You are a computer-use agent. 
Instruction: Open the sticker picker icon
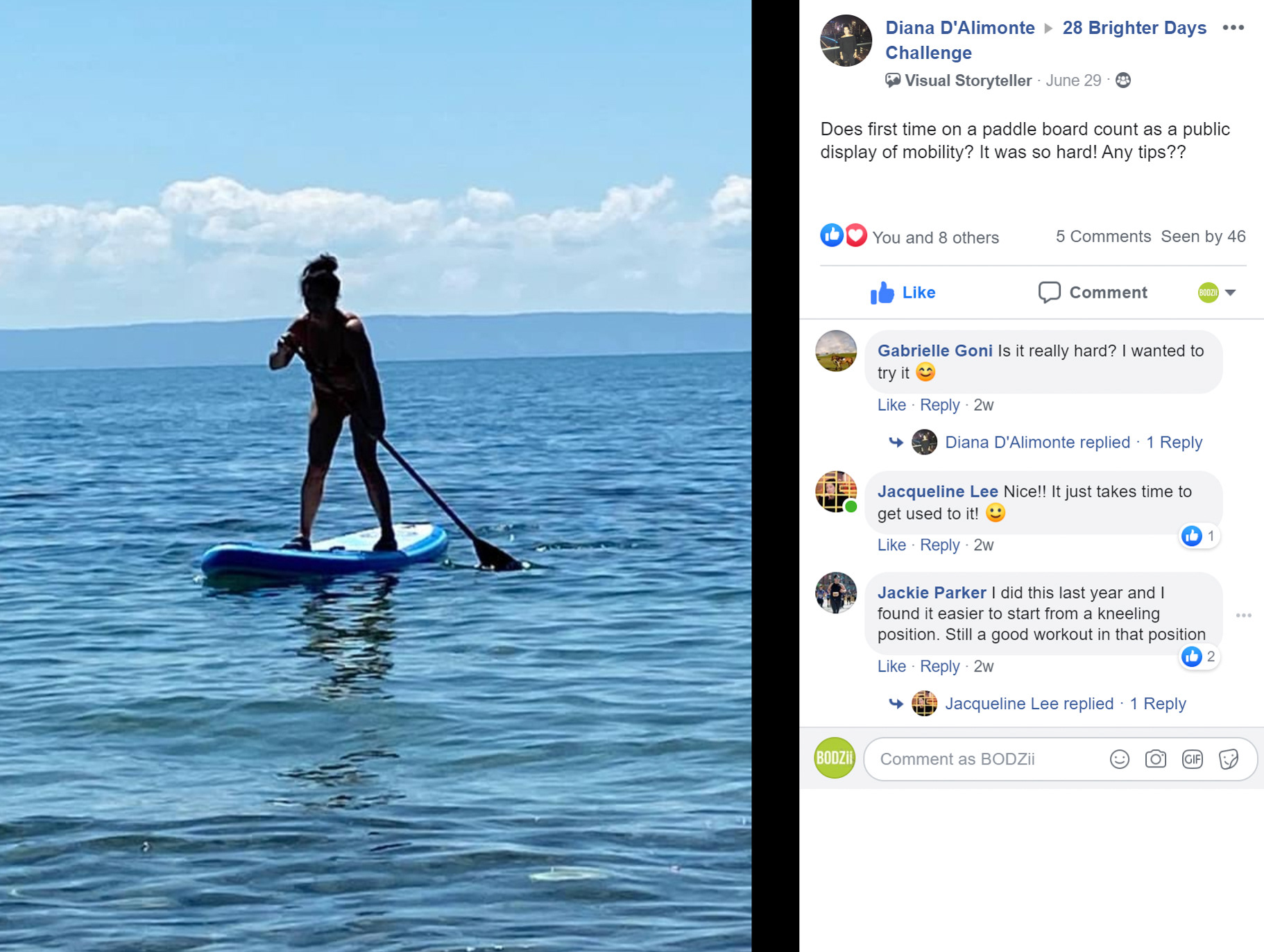coord(1228,759)
